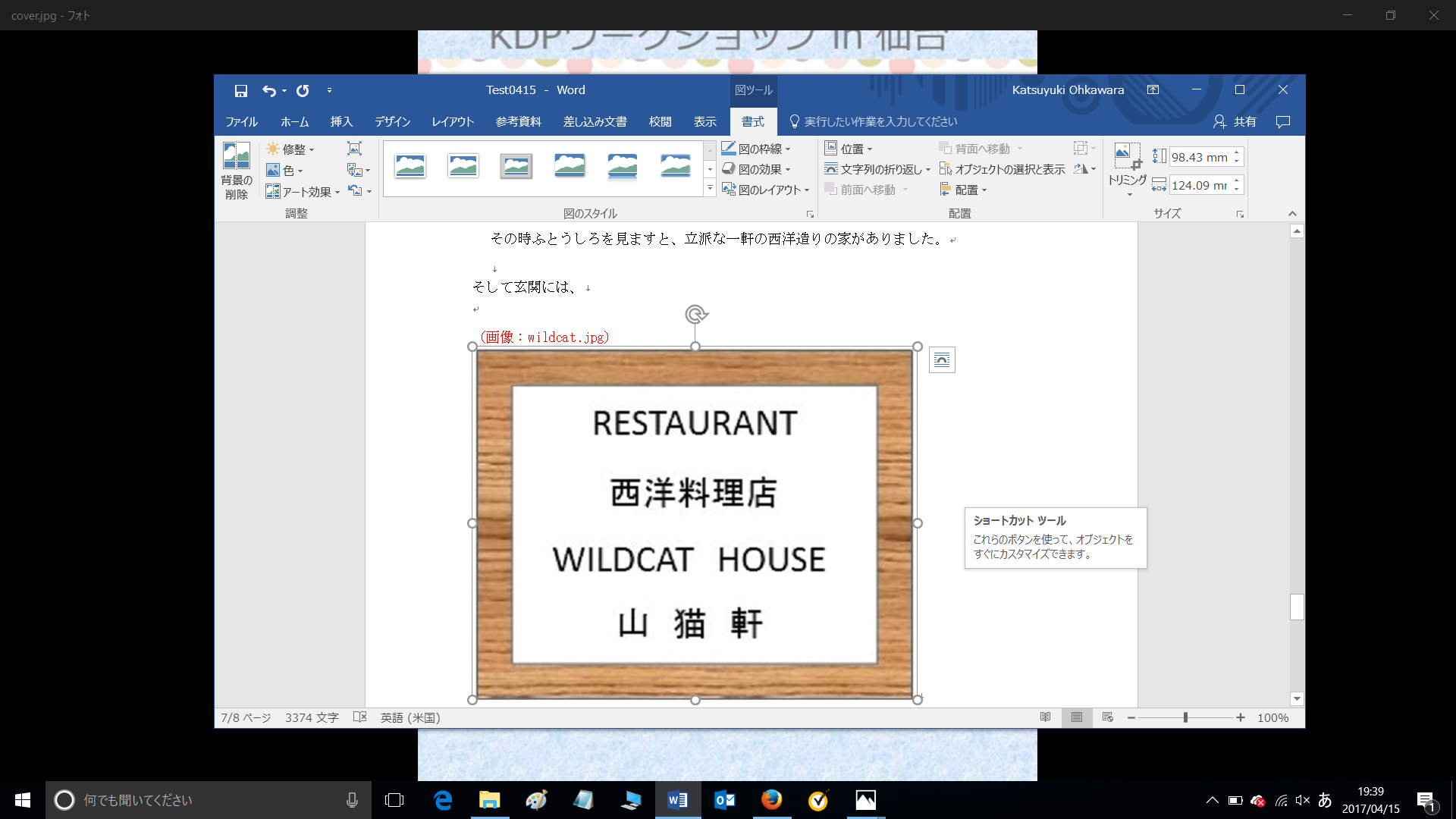This screenshot has width=1456, height=819.
Task: Select the Remove Background (背景の削除) tool
Action: coord(236,169)
